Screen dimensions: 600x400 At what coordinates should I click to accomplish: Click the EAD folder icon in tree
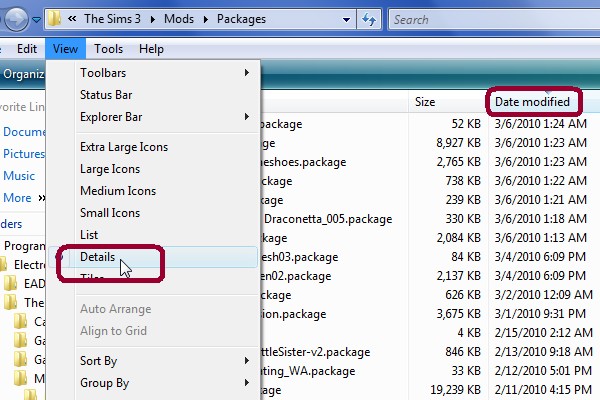click(x=11, y=283)
